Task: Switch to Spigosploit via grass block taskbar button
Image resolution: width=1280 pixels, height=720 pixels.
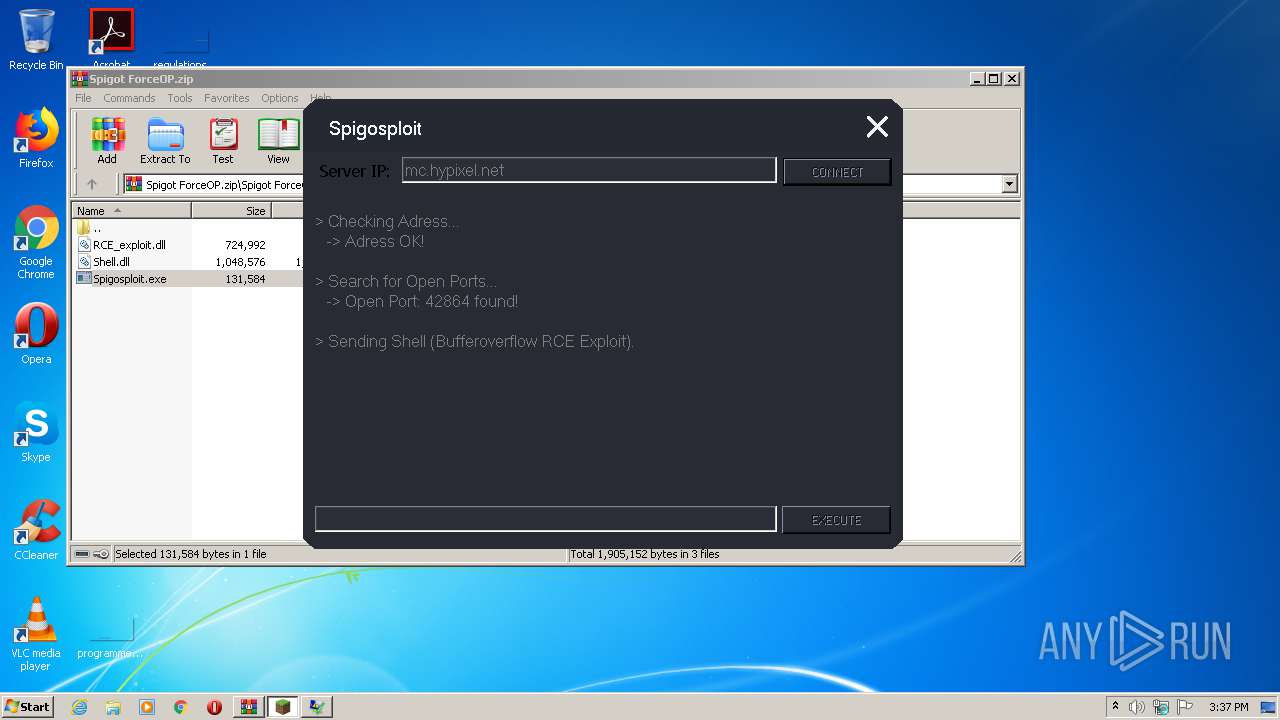Action: (x=283, y=707)
